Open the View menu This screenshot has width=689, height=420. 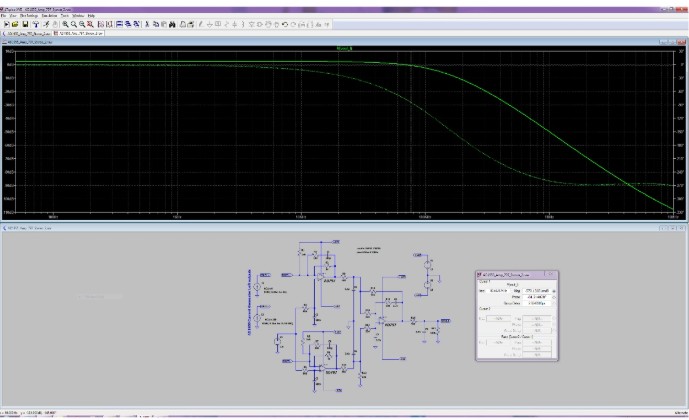13,16
